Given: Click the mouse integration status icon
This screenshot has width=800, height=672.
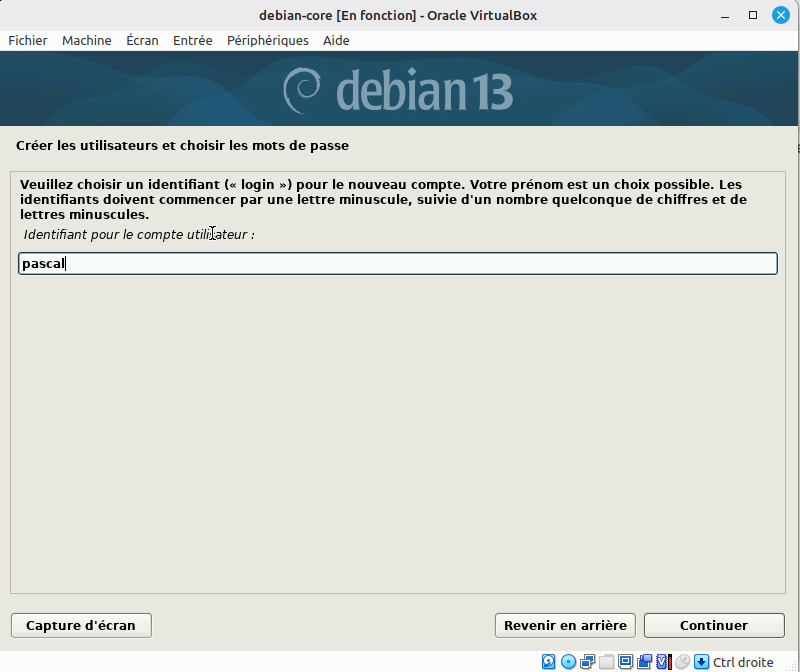Looking at the screenshot, I should [x=682, y=662].
